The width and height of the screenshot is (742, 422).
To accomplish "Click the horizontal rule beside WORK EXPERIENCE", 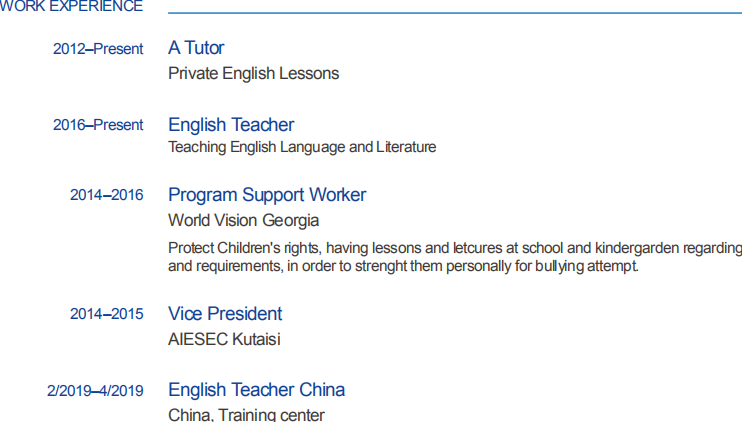I will (455, 13).
